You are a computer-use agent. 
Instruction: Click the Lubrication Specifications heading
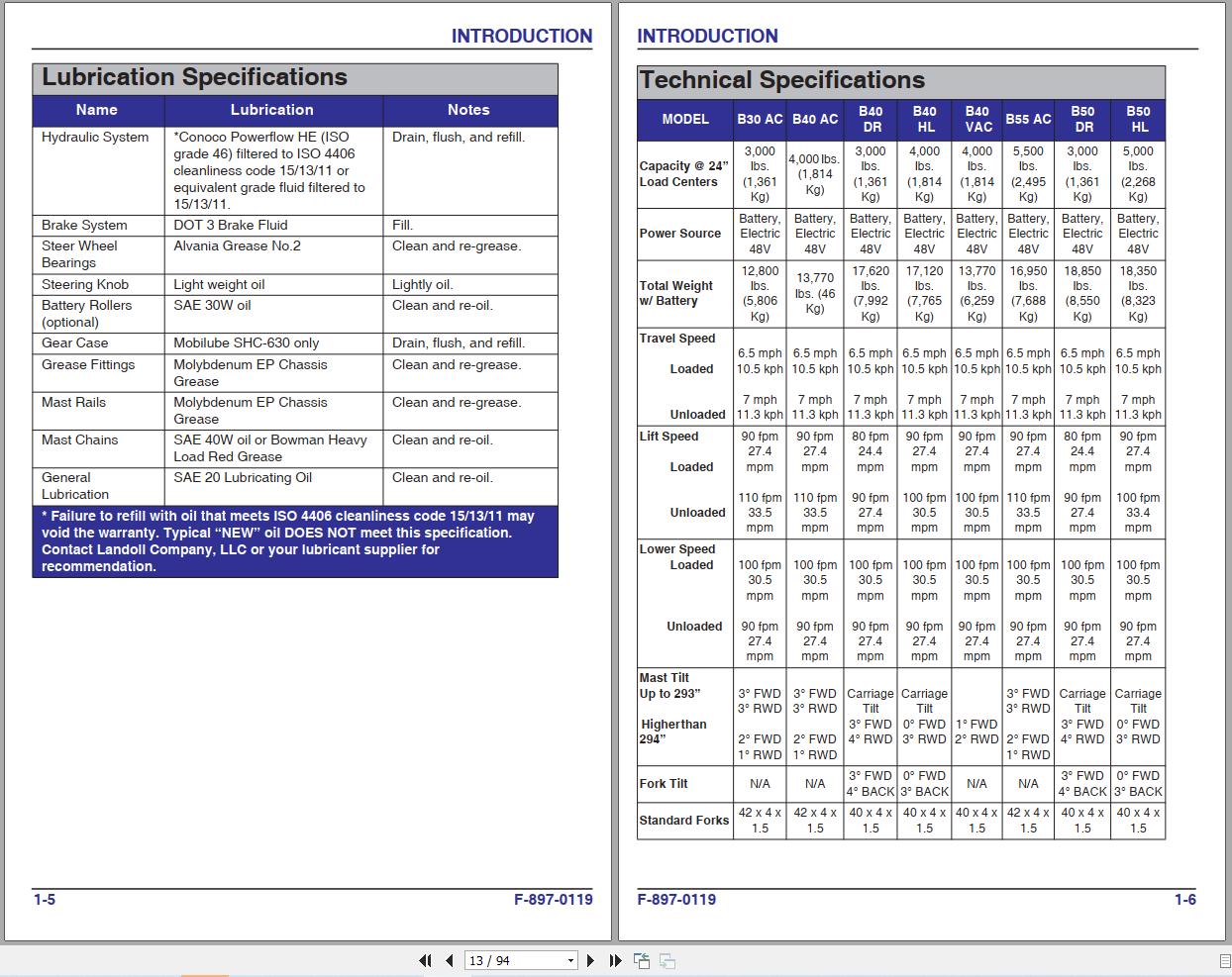[x=194, y=77]
